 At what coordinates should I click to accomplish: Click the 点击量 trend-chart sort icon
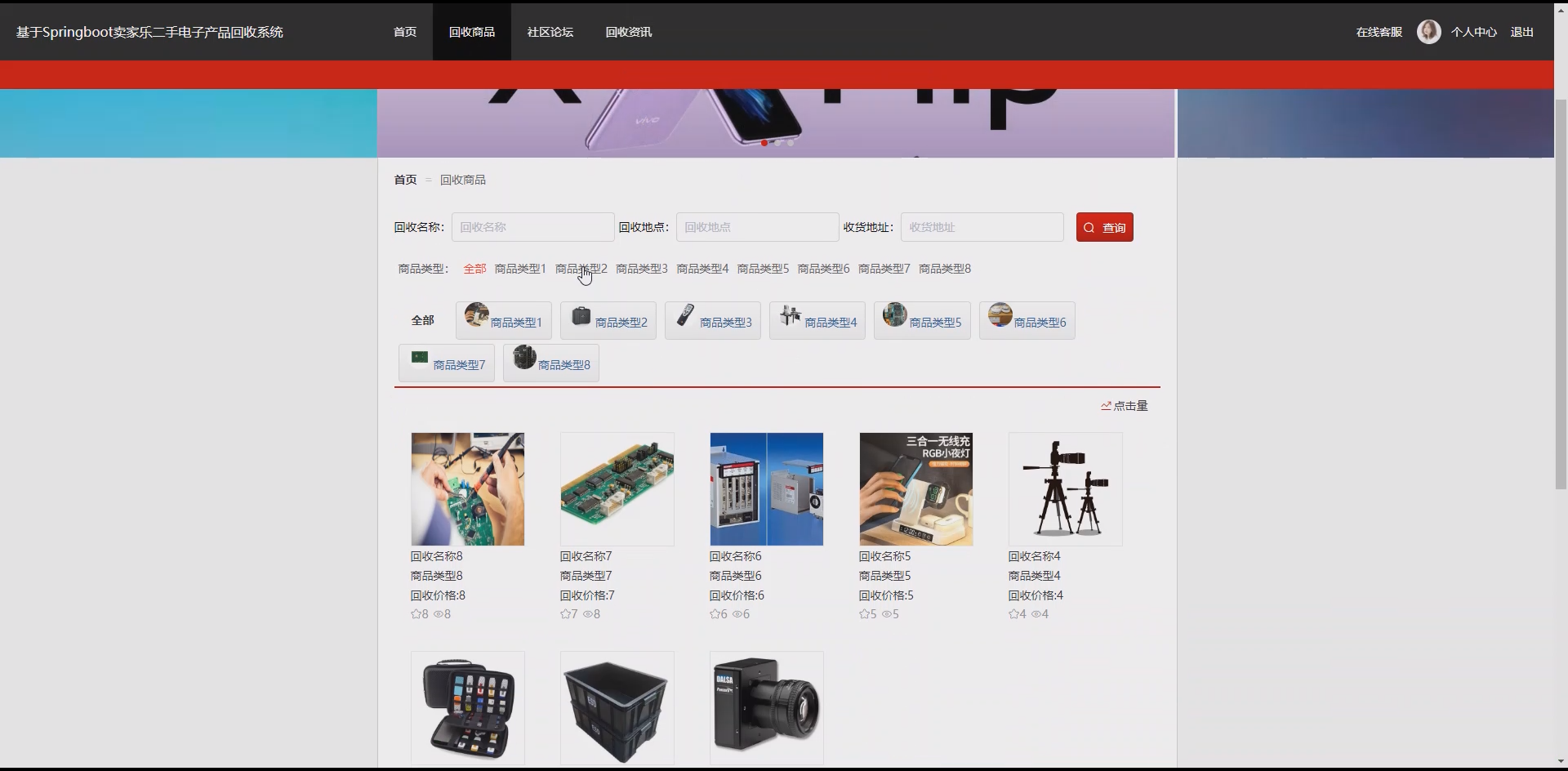(1107, 405)
